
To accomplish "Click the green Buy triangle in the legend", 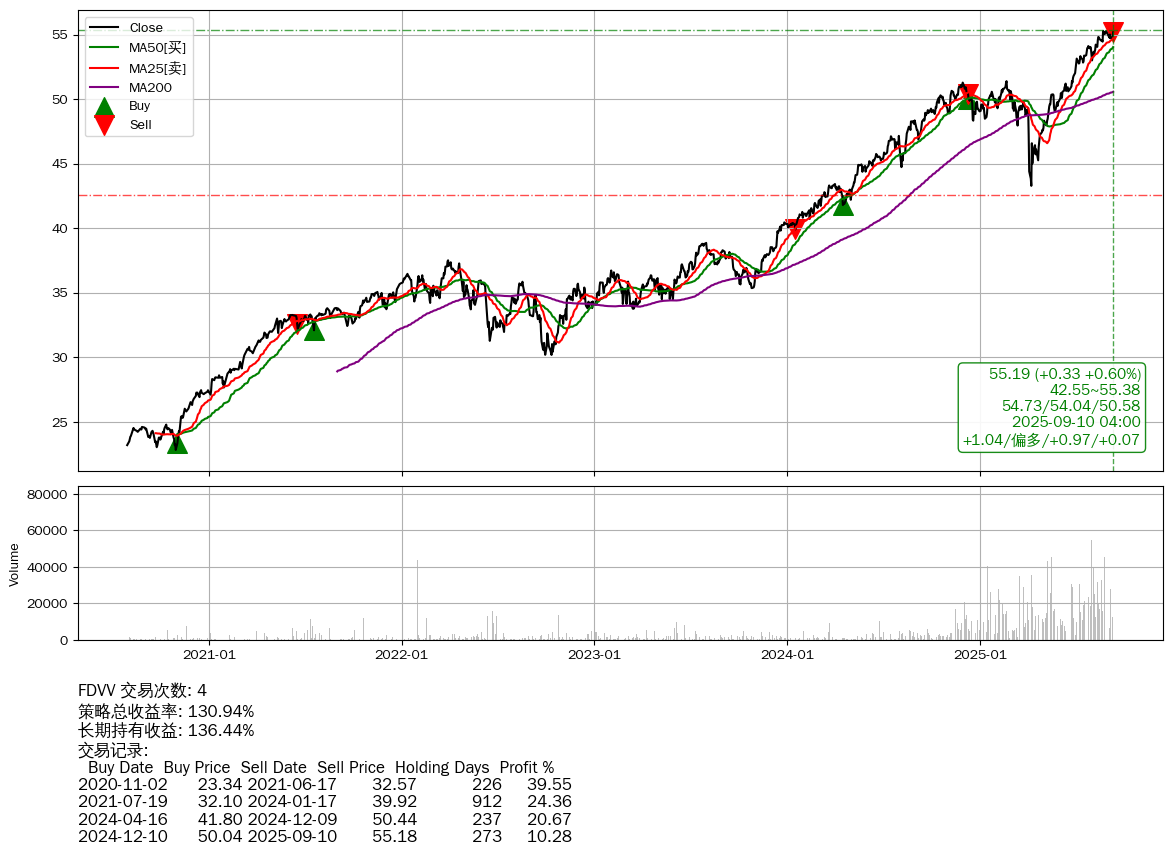I will point(104,106).
